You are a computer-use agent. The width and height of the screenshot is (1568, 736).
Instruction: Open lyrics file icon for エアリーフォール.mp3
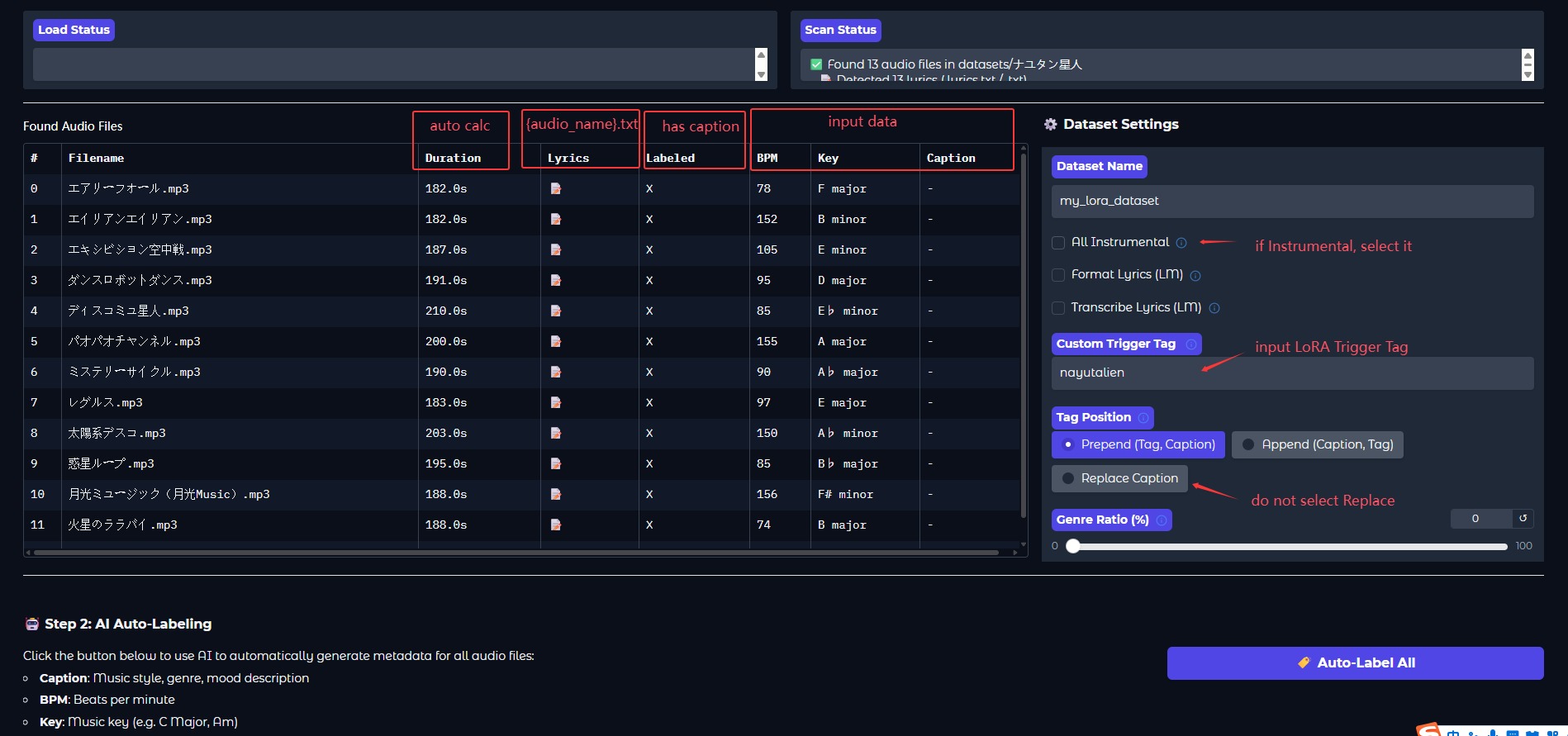tap(556, 189)
